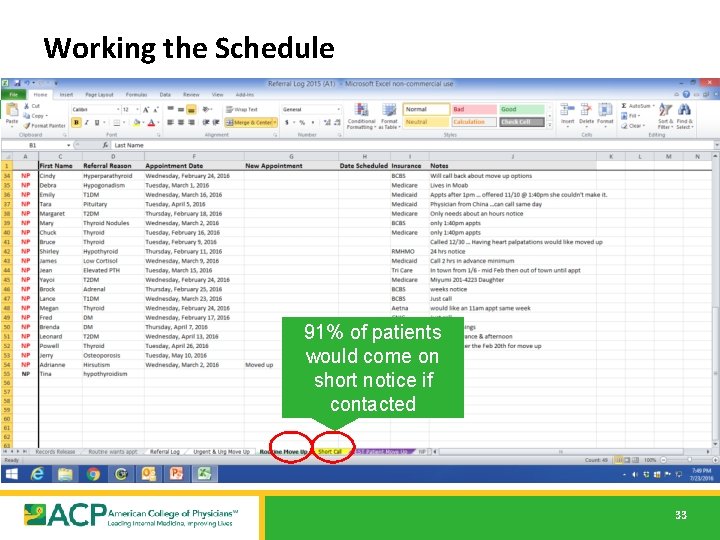
Task: Click the Format Painter brush
Action: point(27,125)
